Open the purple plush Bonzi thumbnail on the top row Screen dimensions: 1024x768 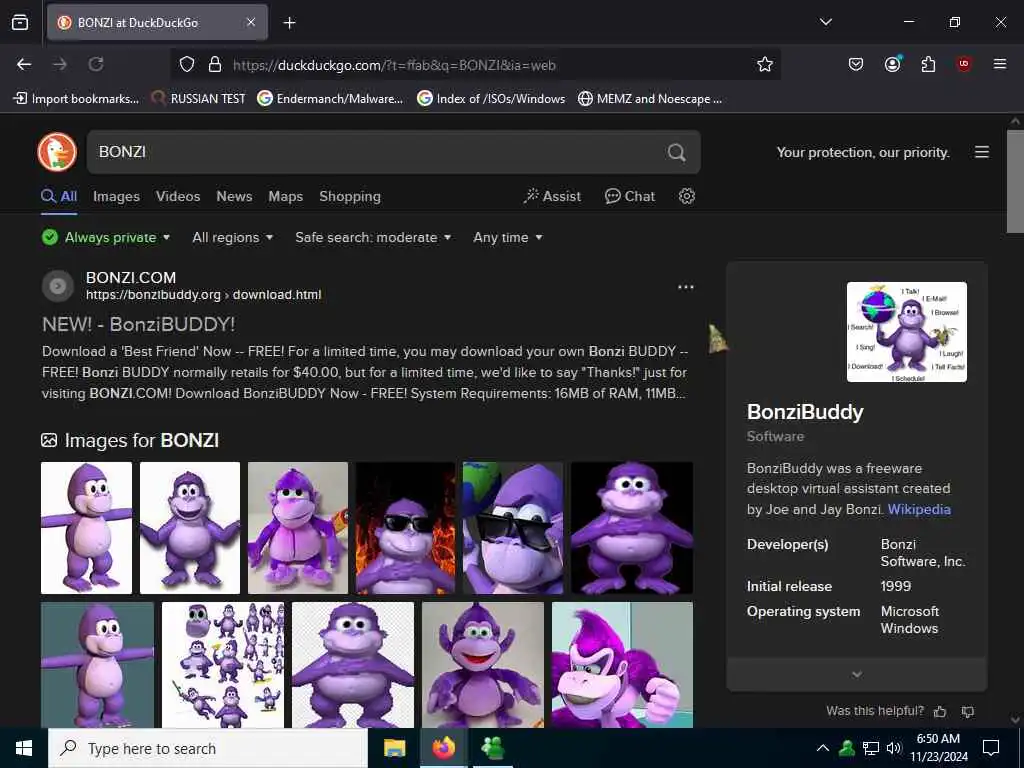click(298, 528)
